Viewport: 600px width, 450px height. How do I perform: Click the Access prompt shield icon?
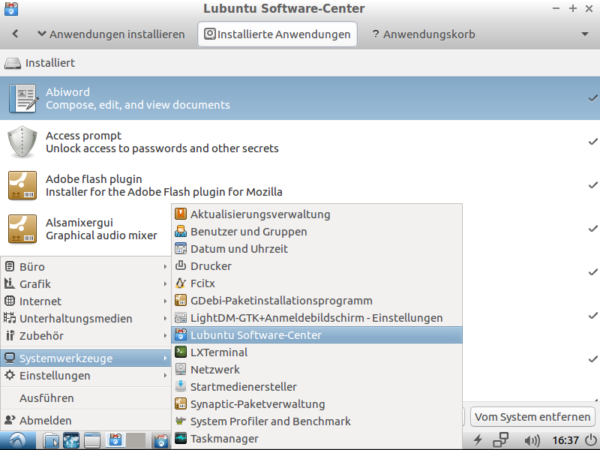pyautogui.click(x=23, y=142)
